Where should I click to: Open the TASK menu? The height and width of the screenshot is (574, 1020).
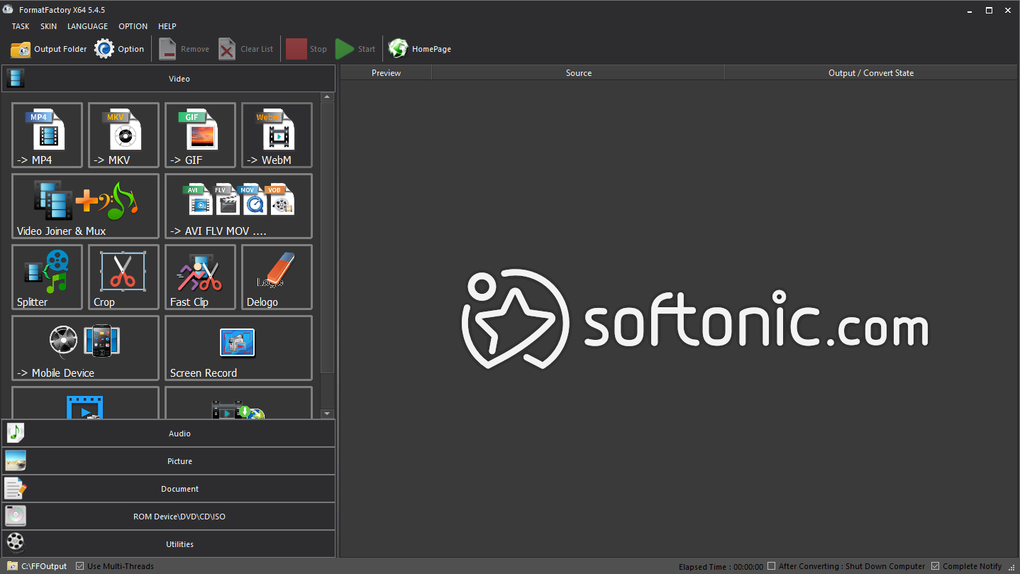coord(20,26)
